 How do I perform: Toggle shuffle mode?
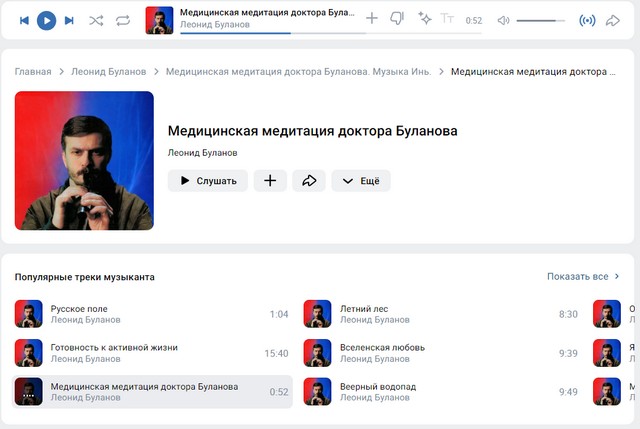point(96,20)
